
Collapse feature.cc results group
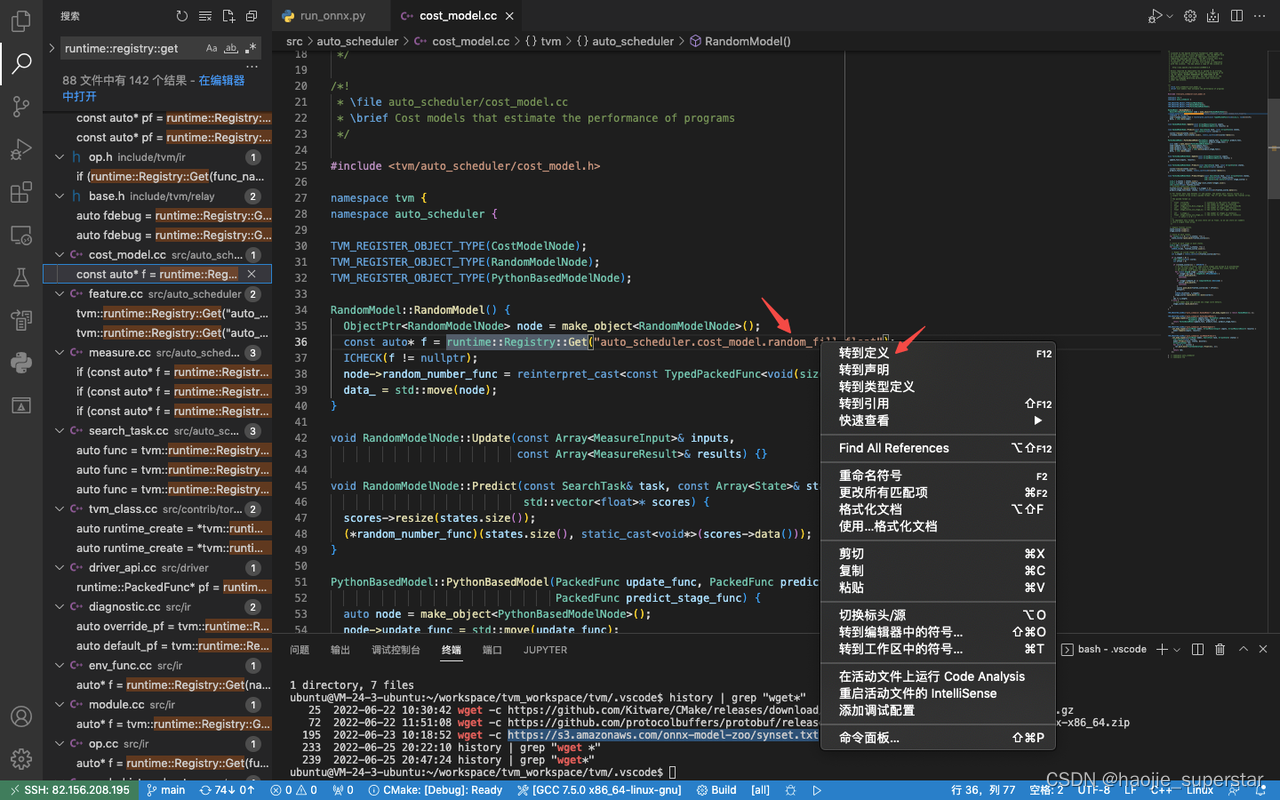[60, 294]
